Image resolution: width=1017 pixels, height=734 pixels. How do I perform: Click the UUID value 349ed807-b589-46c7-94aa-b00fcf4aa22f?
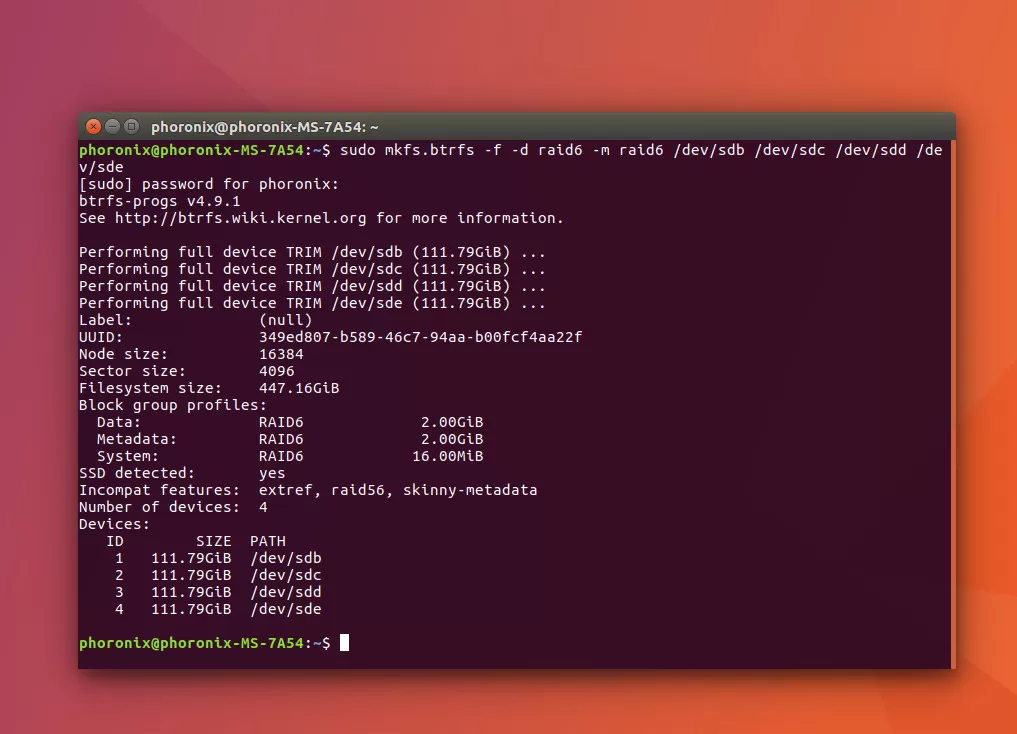(x=420, y=337)
